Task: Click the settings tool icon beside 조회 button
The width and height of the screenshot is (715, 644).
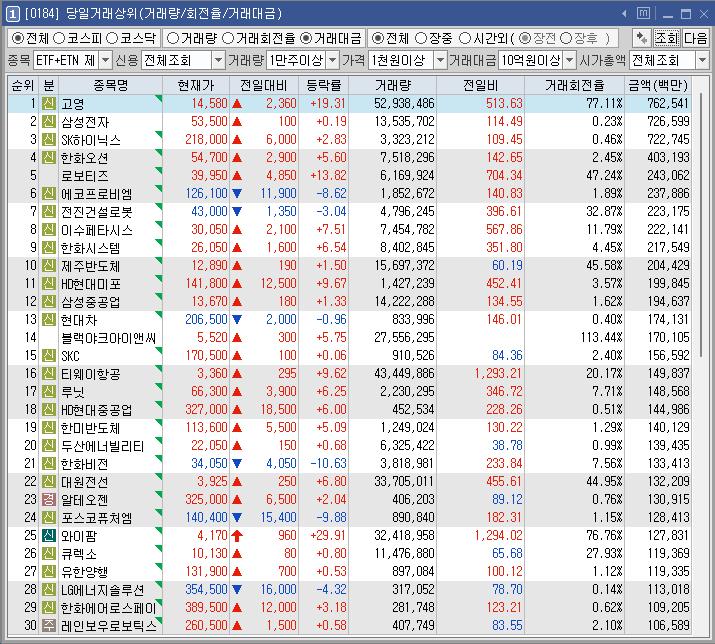Action: tap(642, 38)
